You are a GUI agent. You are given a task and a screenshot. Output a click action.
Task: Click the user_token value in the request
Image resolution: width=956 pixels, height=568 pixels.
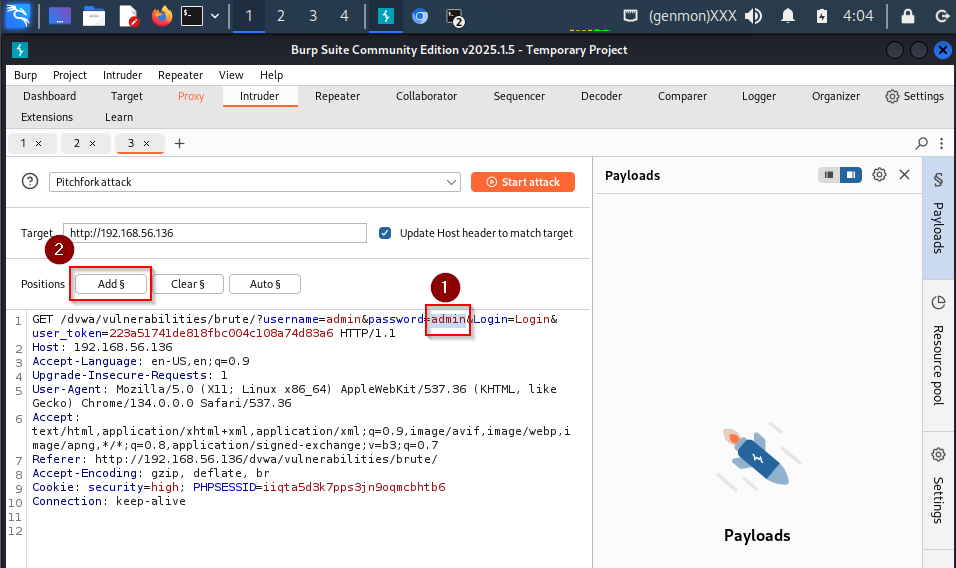point(221,333)
